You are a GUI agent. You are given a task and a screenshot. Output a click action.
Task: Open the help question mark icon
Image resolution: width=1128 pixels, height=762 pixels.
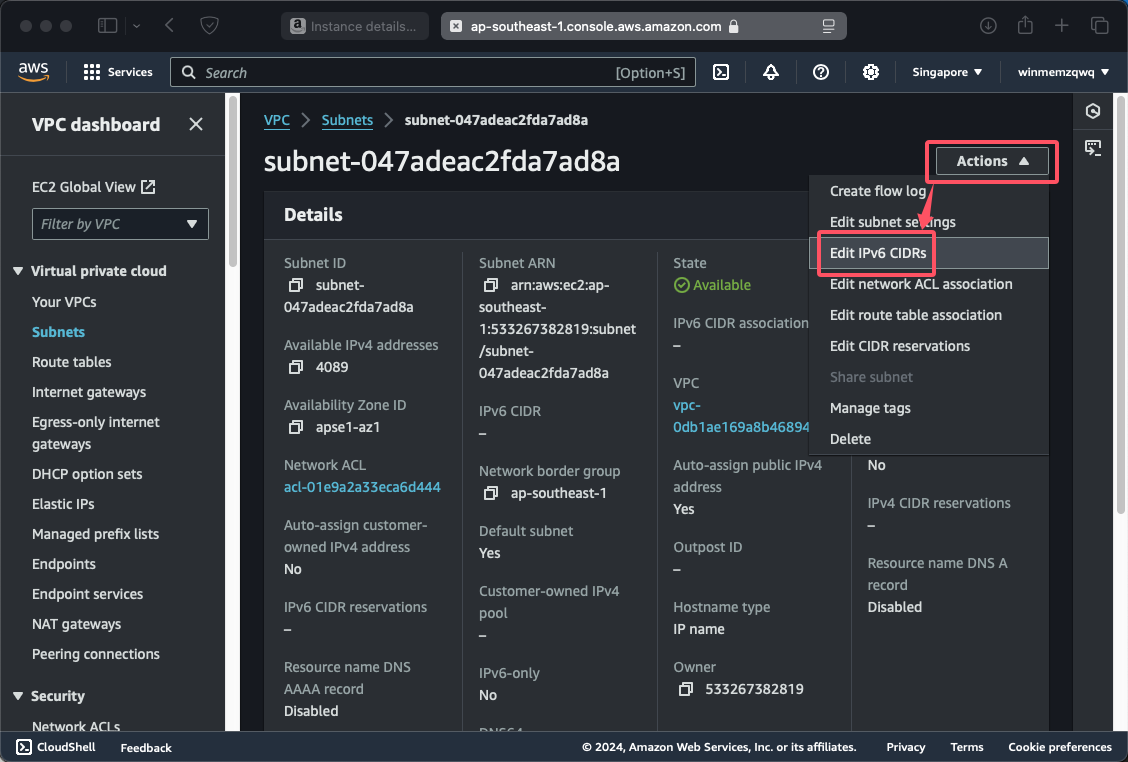(821, 72)
